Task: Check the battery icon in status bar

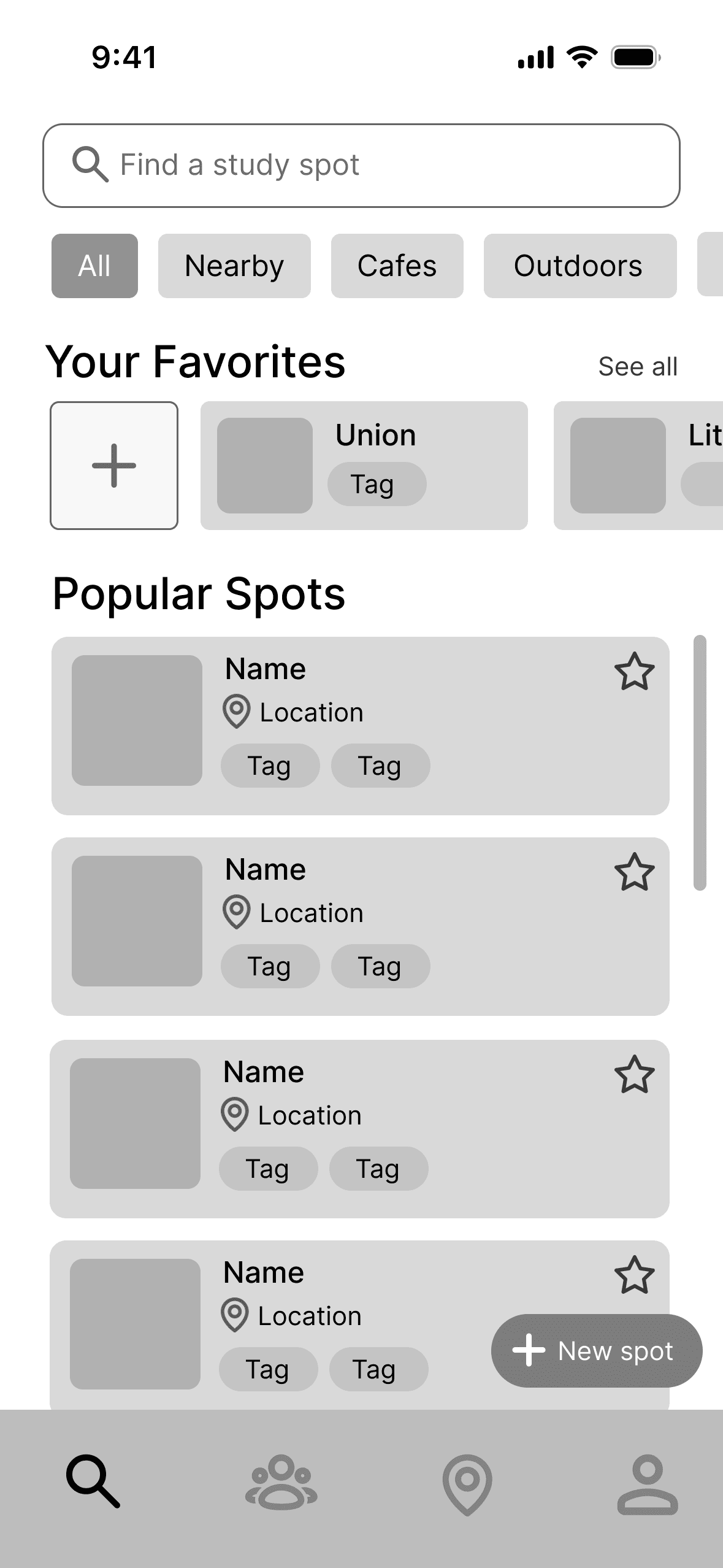Action: click(636, 58)
